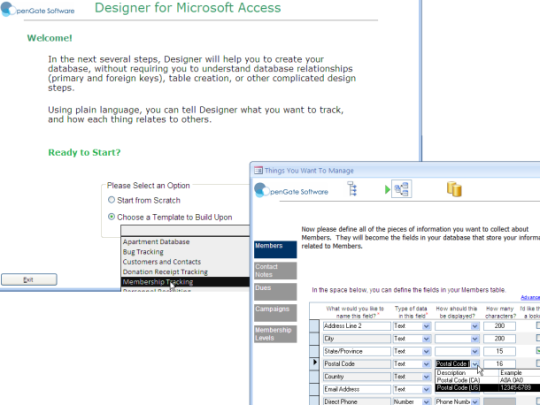Open data type dropdown for City
The width and height of the screenshot is (540, 405).
tap(426, 339)
